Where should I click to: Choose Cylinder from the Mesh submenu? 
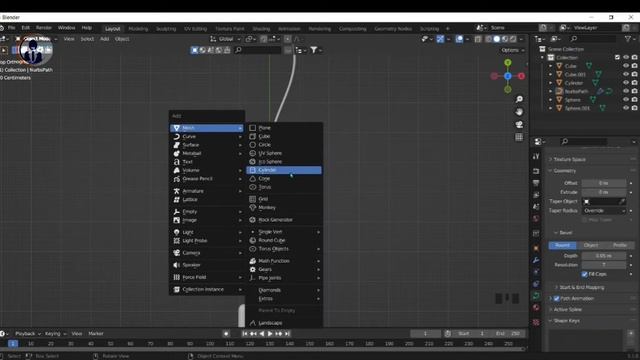click(x=284, y=170)
